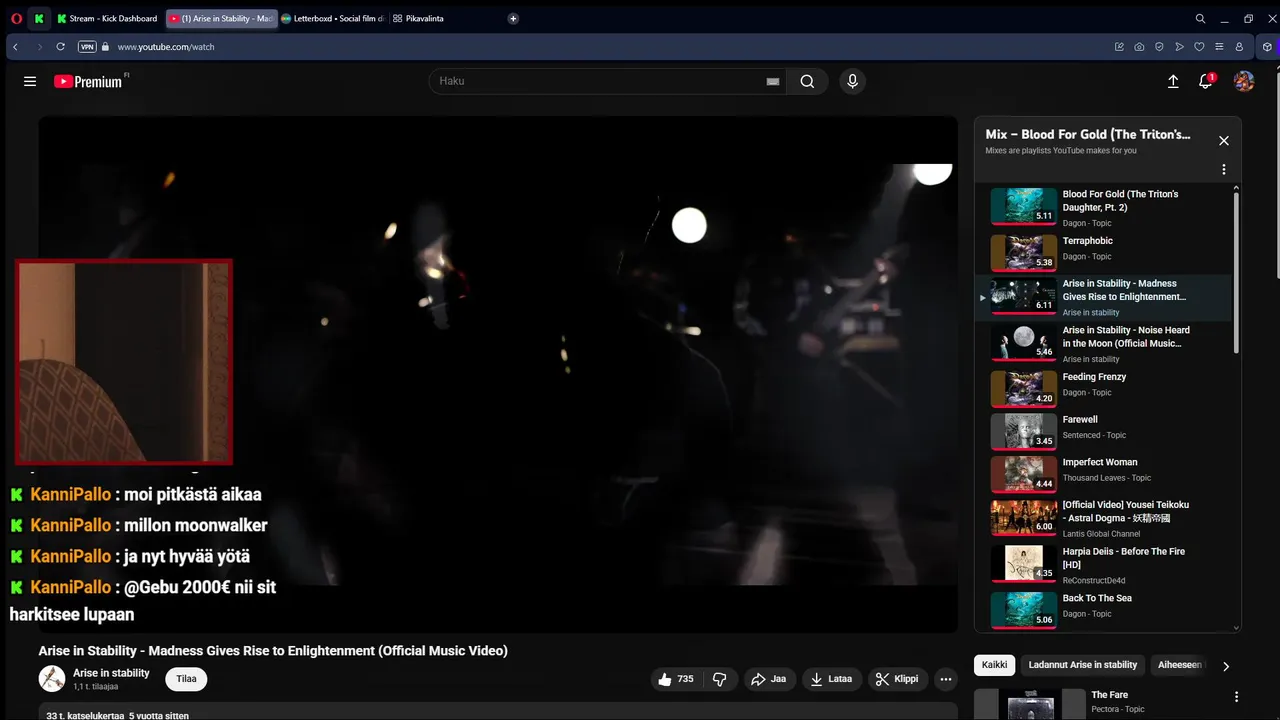The image size is (1280, 720).
Task: Select the Arise in Stability YouTube tab
Action: coord(221,18)
